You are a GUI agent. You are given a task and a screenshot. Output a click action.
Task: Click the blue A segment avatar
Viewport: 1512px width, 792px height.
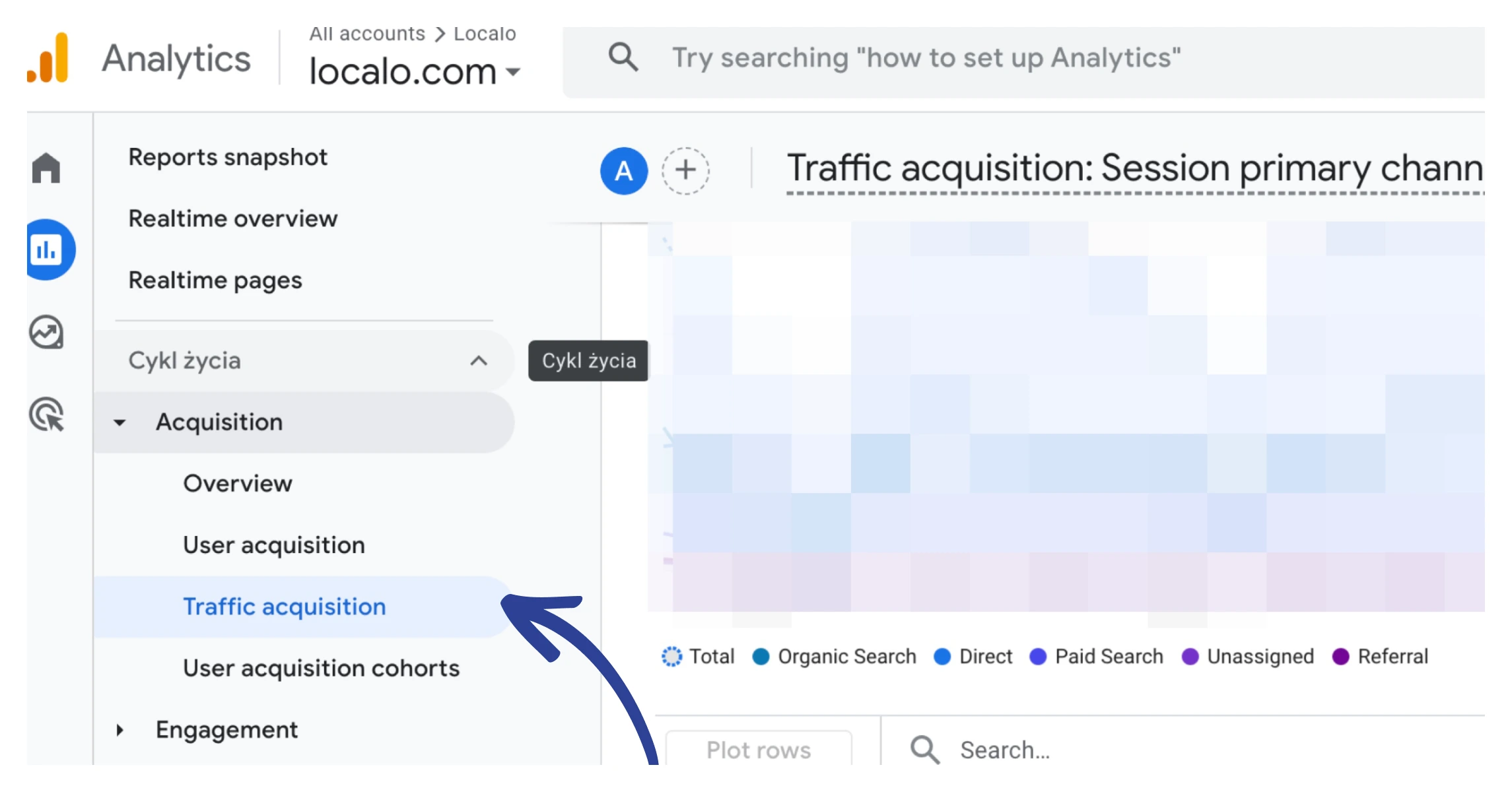pyautogui.click(x=623, y=171)
